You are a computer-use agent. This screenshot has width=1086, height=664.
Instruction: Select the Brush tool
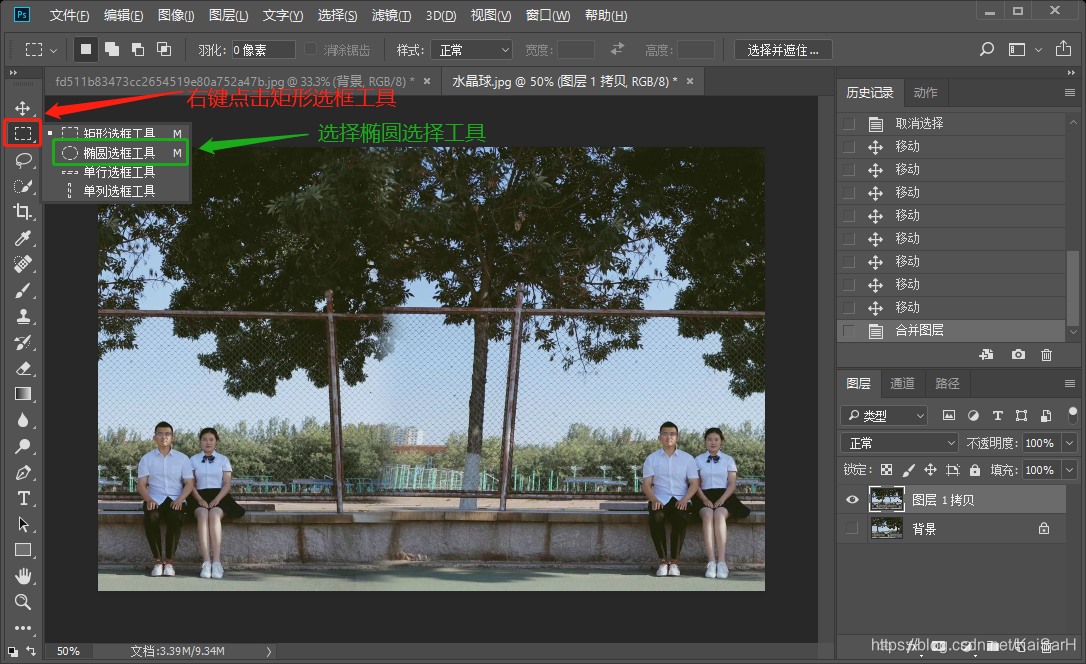pyautogui.click(x=23, y=290)
